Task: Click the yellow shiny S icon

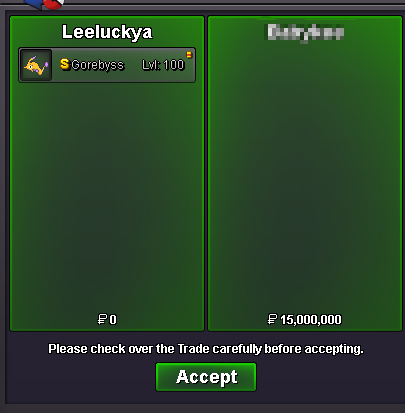Action: coord(65,64)
